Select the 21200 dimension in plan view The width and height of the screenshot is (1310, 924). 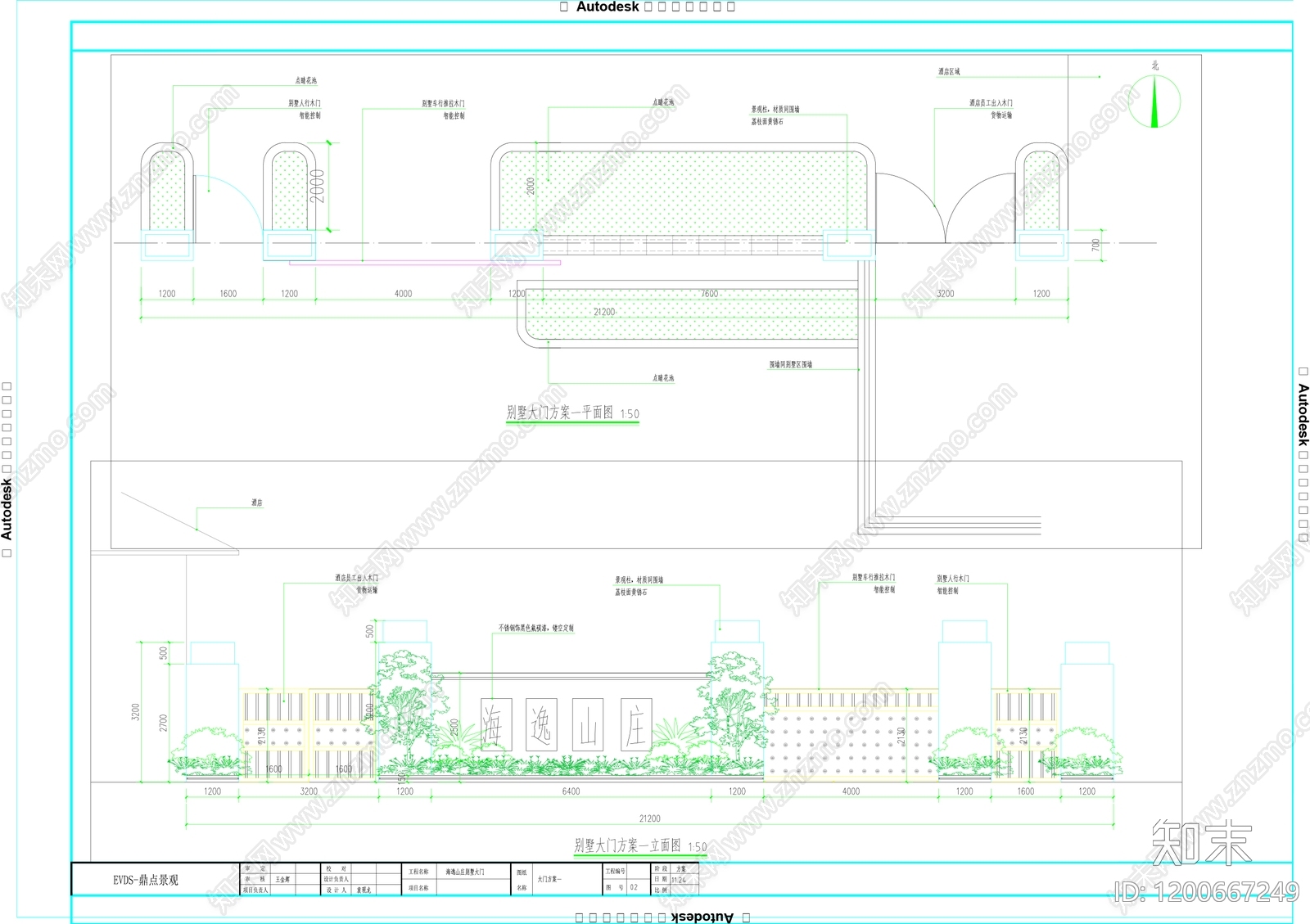coord(604,312)
